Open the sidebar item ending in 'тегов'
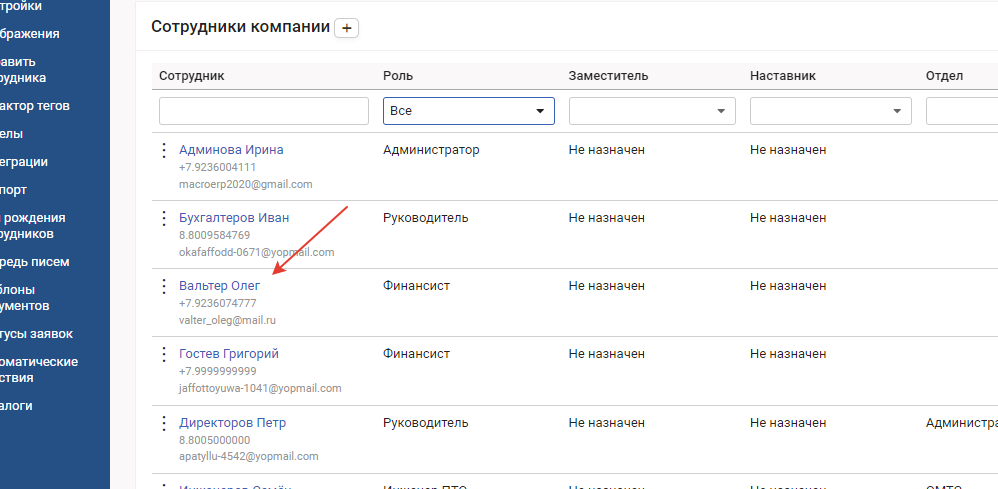 click(x=35, y=106)
